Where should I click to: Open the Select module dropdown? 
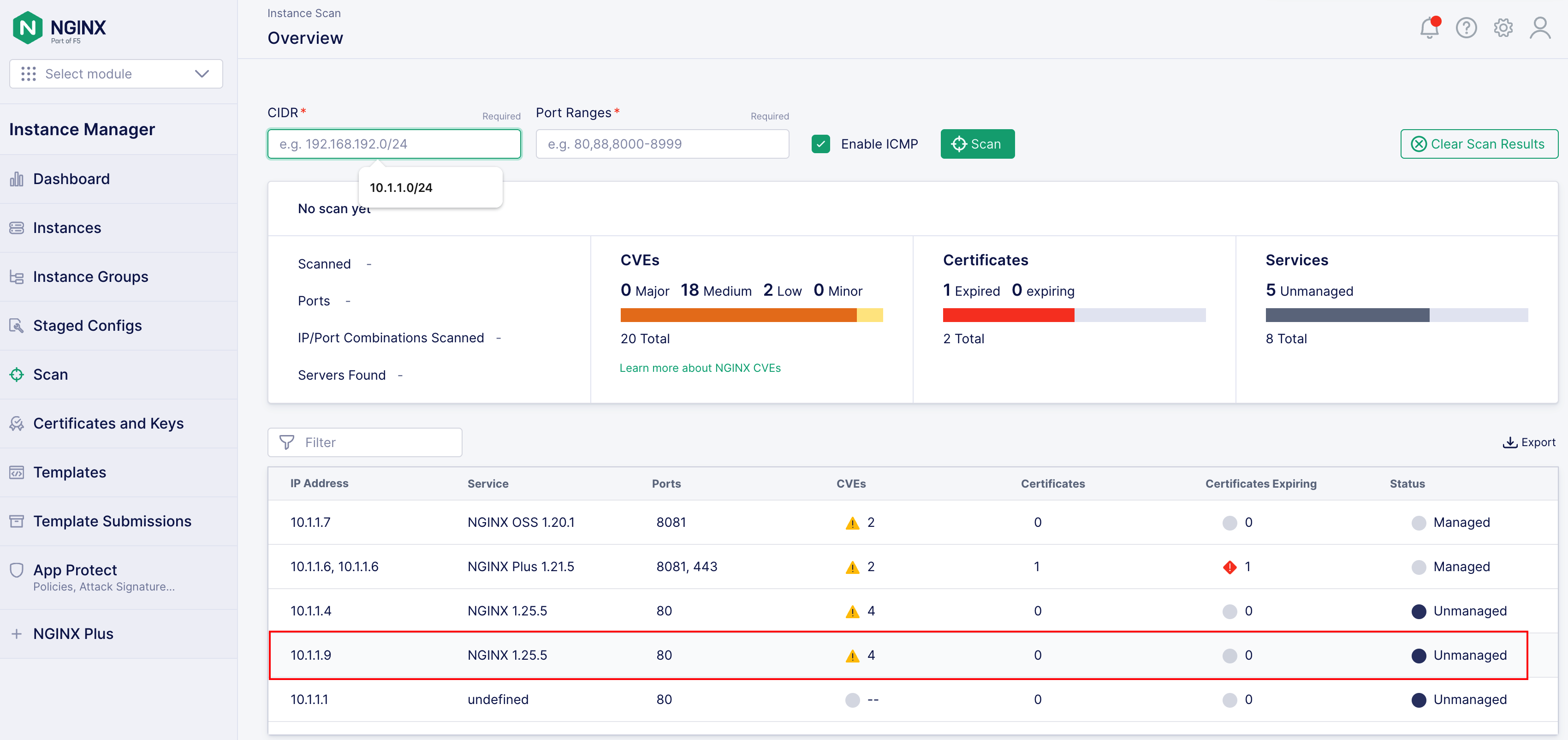click(116, 74)
